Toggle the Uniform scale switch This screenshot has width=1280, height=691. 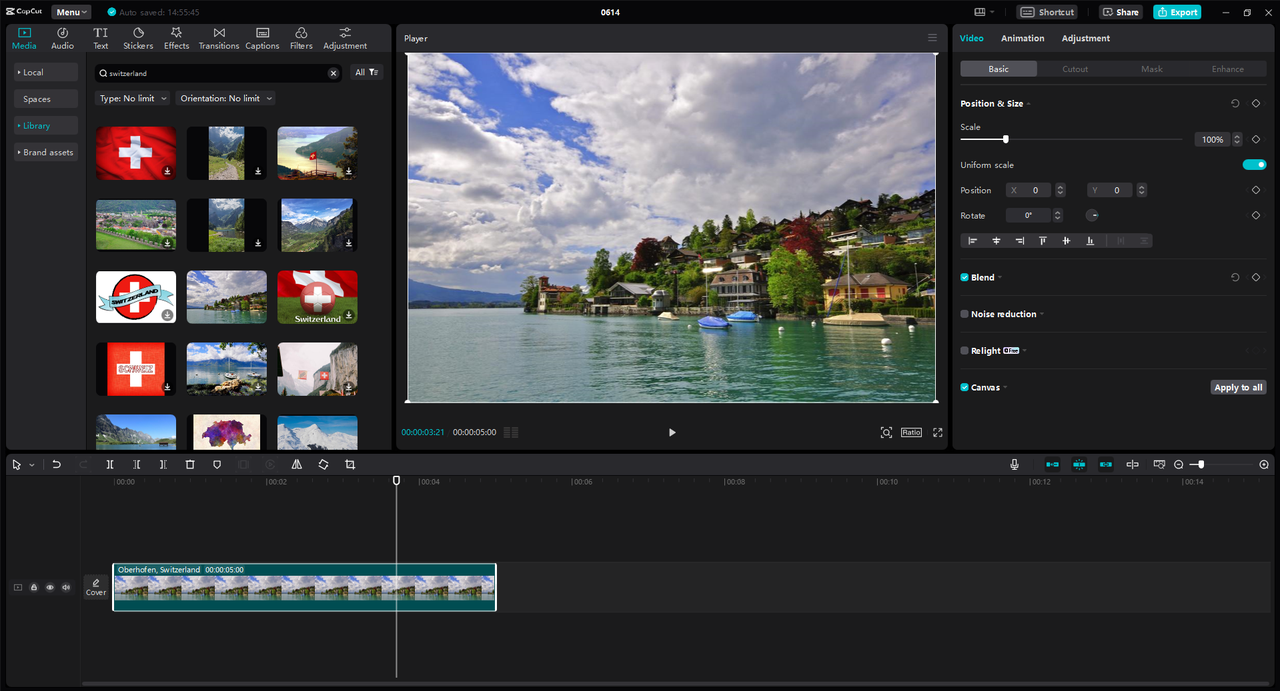coord(1254,165)
